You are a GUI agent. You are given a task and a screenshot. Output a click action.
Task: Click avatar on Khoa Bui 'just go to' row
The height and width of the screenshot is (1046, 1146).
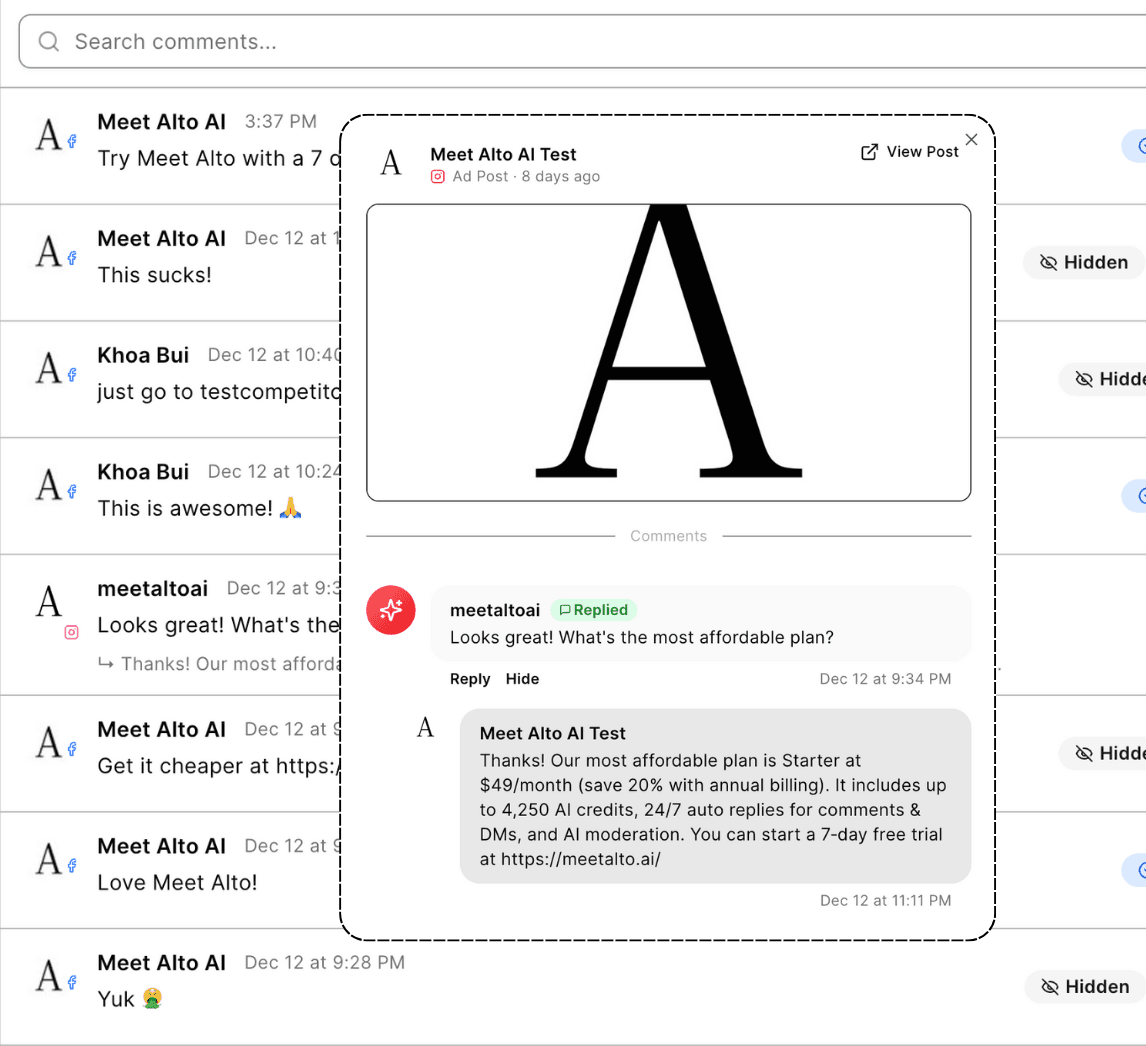point(50,368)
